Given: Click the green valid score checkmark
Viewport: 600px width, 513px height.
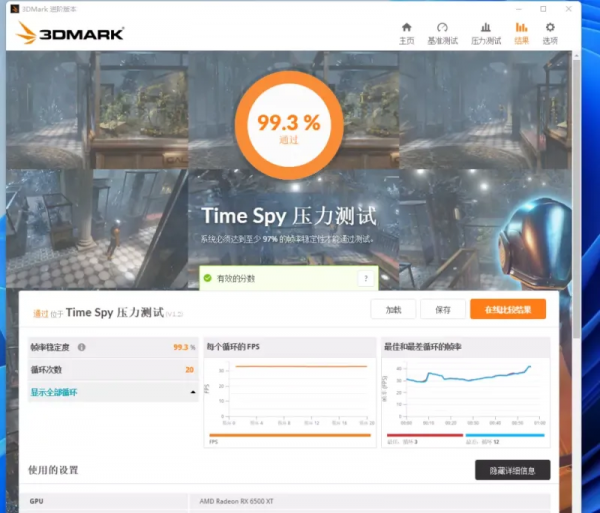Looking at the screenshot, I should [208, 278].
